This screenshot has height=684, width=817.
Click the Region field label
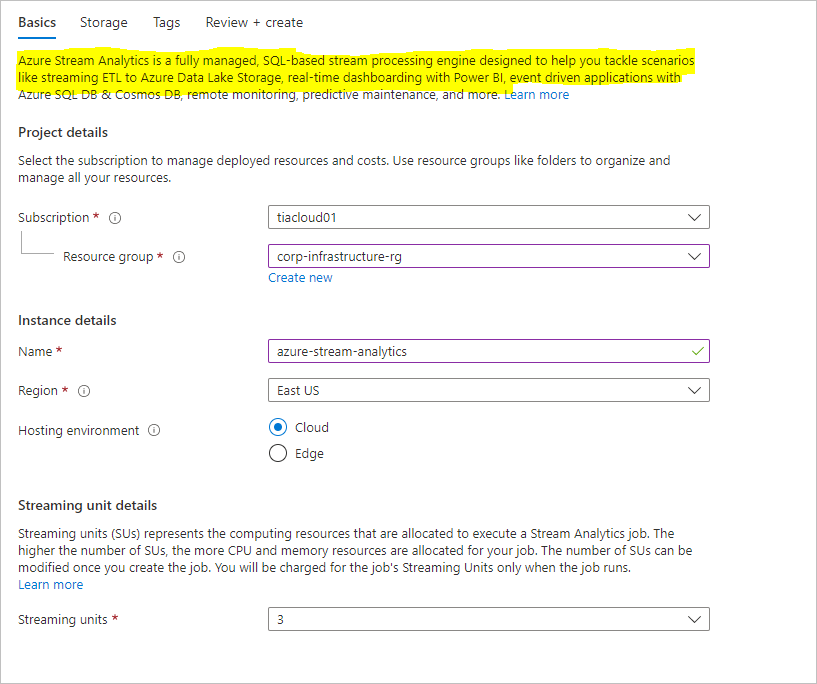[x=38, y=391]
